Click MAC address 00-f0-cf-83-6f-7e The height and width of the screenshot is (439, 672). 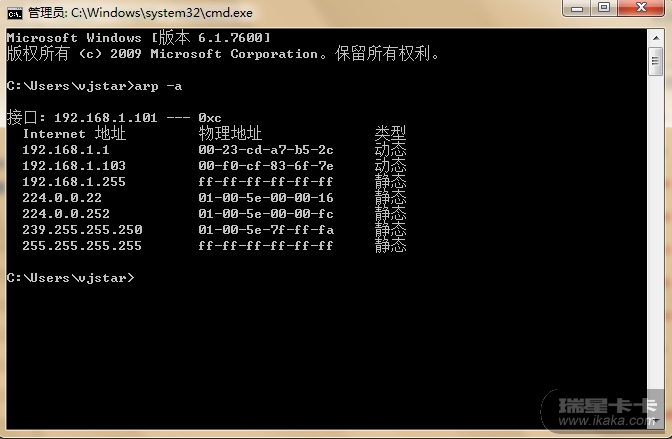point(266,166)
